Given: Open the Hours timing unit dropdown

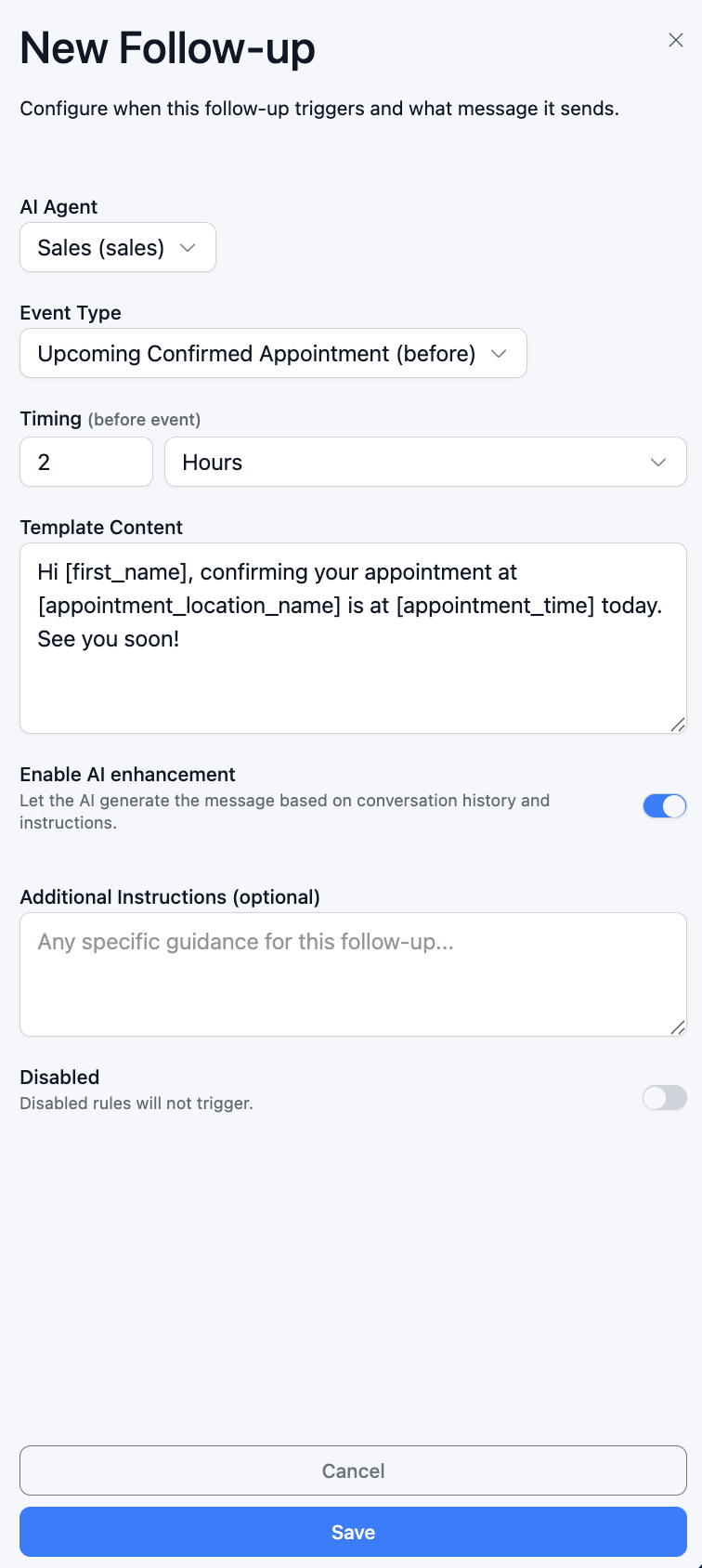Looking at the screenshot, I should pos(425,463).
